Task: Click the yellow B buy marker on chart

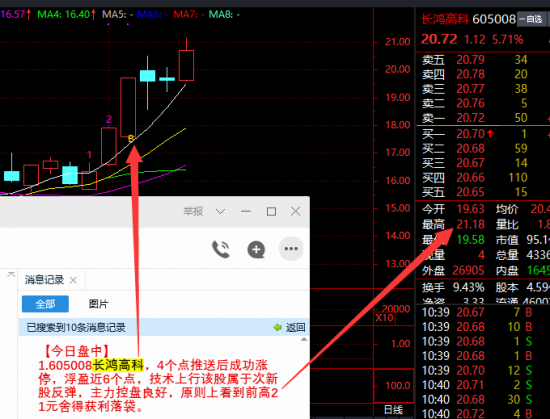Action: pyautogui.click(x=131, y=138)
